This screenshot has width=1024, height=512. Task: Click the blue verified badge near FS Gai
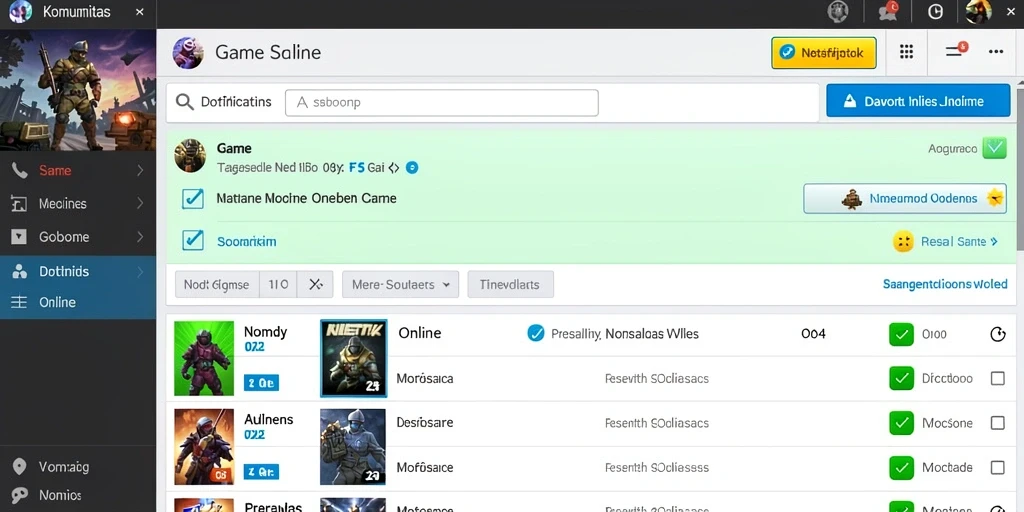[411, 168]
